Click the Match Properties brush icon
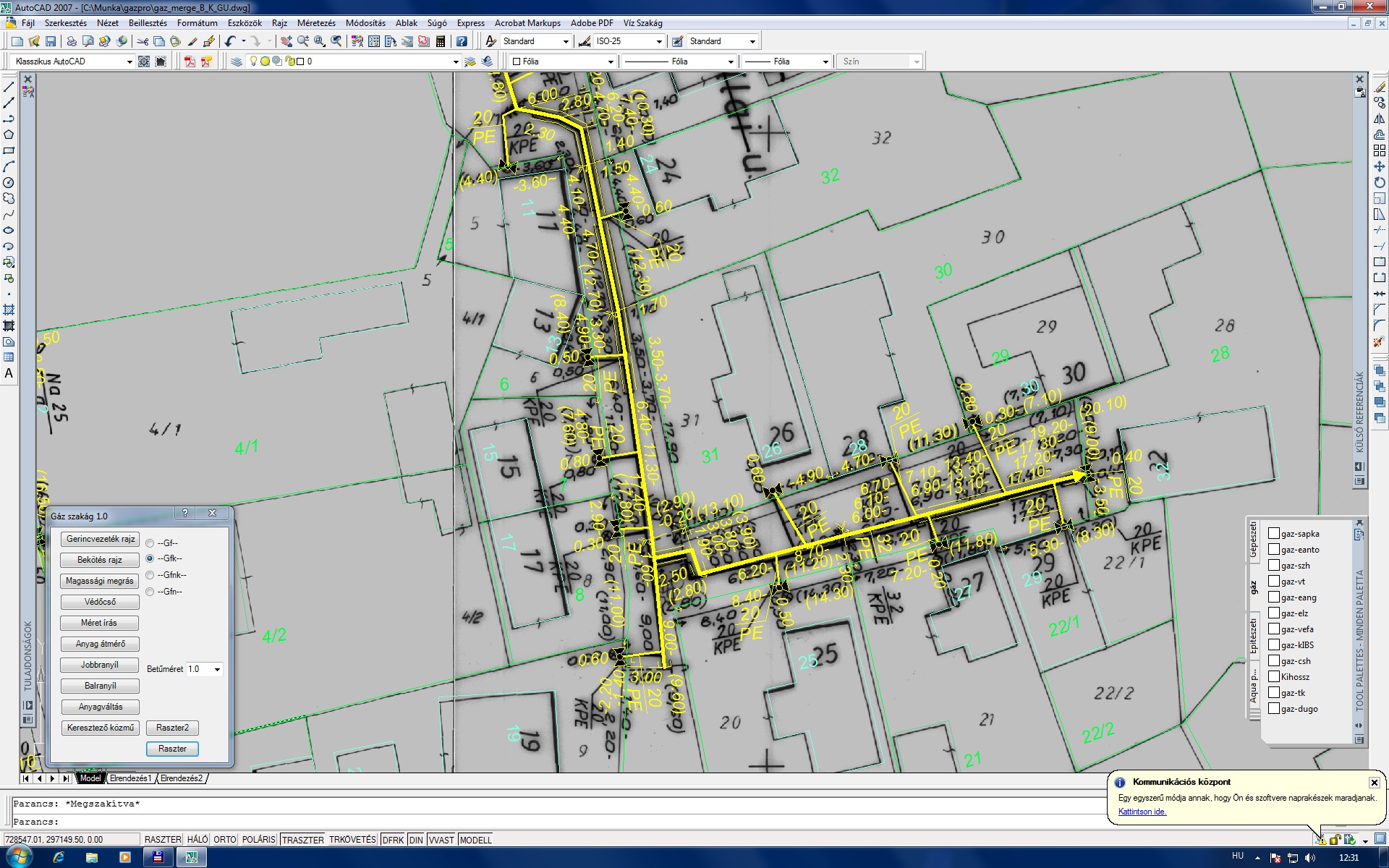This screenshot has height=868, width=1389. point(192,41)
